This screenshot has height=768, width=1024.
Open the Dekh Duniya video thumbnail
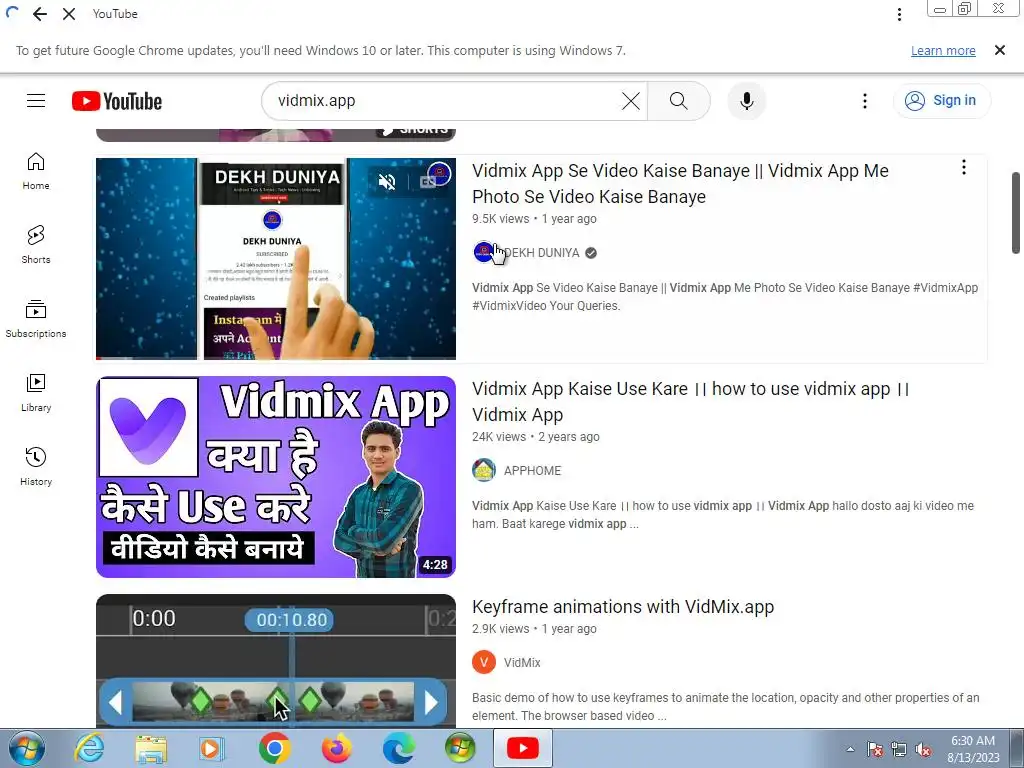[x=276, y=259]
